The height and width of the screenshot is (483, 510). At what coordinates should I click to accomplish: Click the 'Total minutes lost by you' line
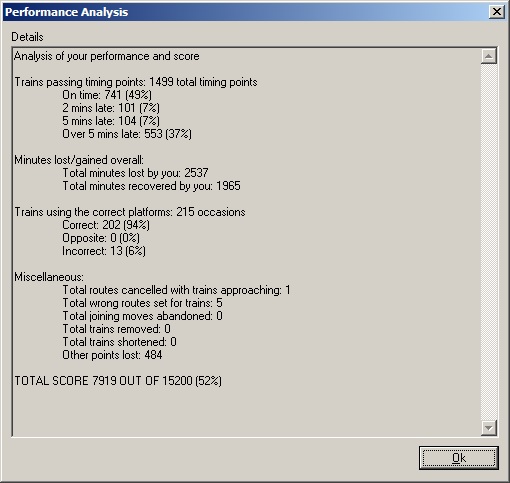[135, 173]
